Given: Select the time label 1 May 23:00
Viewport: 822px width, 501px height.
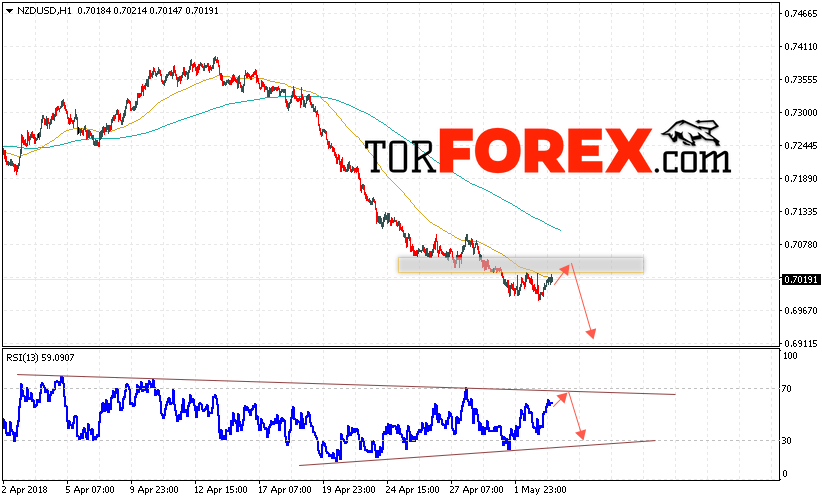Looking at the screenshot, I should [540, 490].
